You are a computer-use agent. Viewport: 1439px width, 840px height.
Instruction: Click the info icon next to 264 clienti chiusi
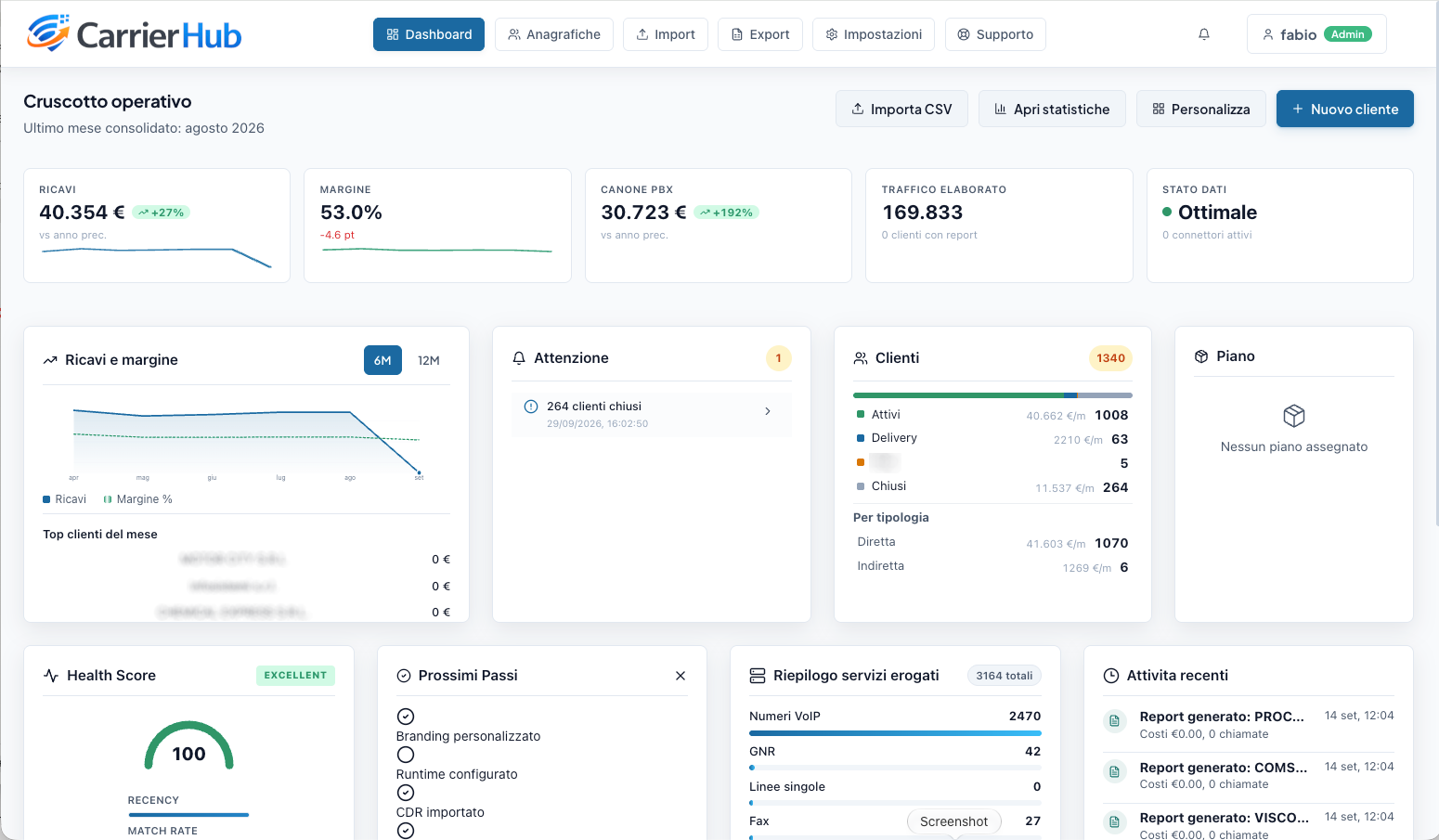[x=531, y=407]
